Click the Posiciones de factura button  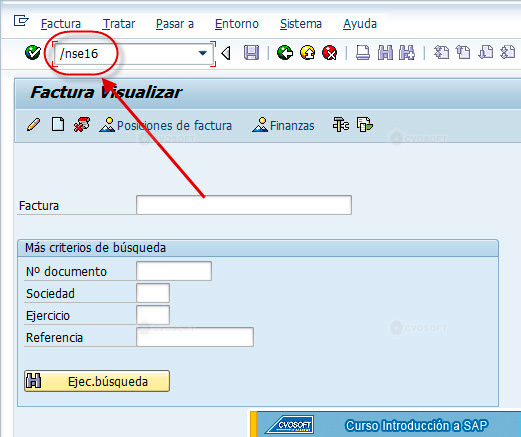pos(166,125)
